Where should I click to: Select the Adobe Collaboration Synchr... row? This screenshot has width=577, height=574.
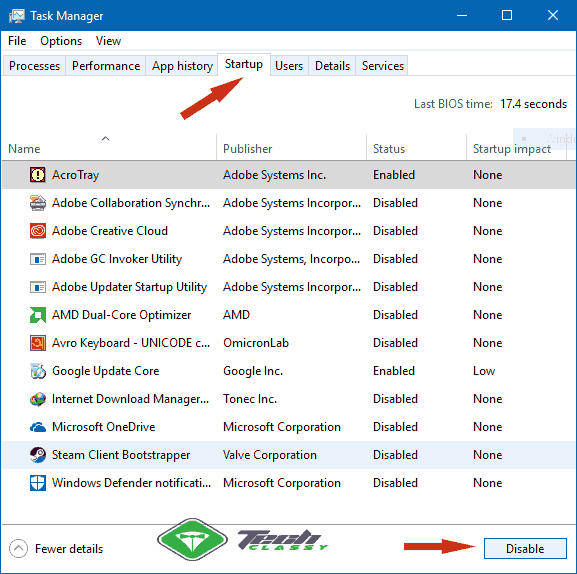pyautogui.click(x=288, y=203)
